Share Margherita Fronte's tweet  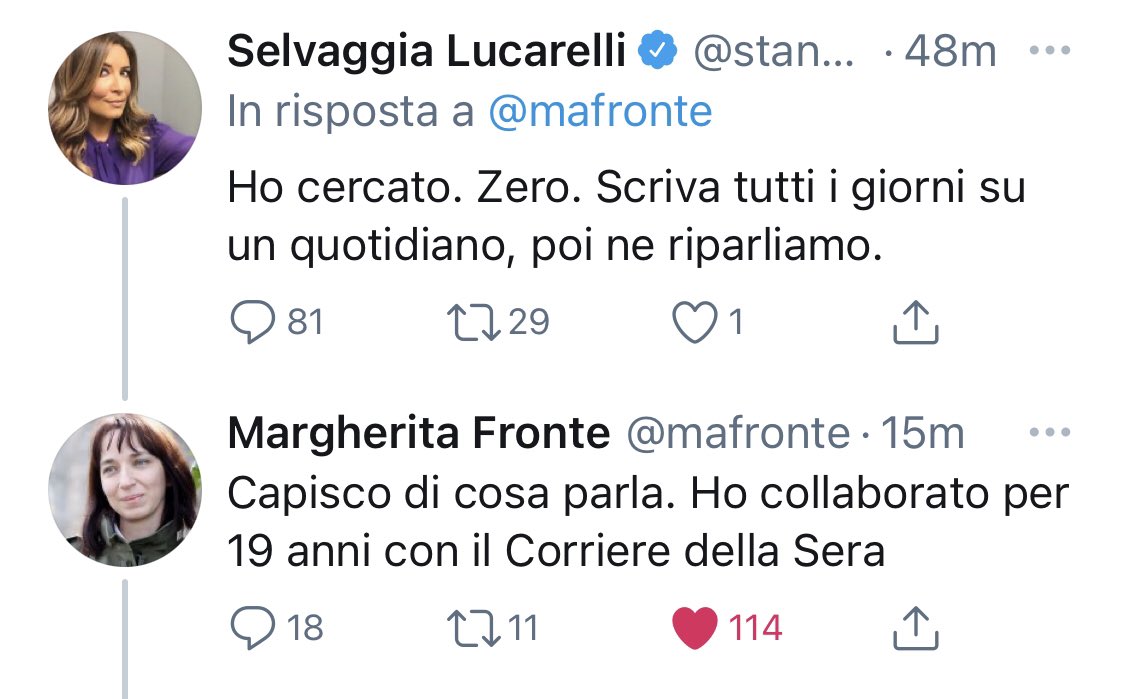[x=914, y=628]
